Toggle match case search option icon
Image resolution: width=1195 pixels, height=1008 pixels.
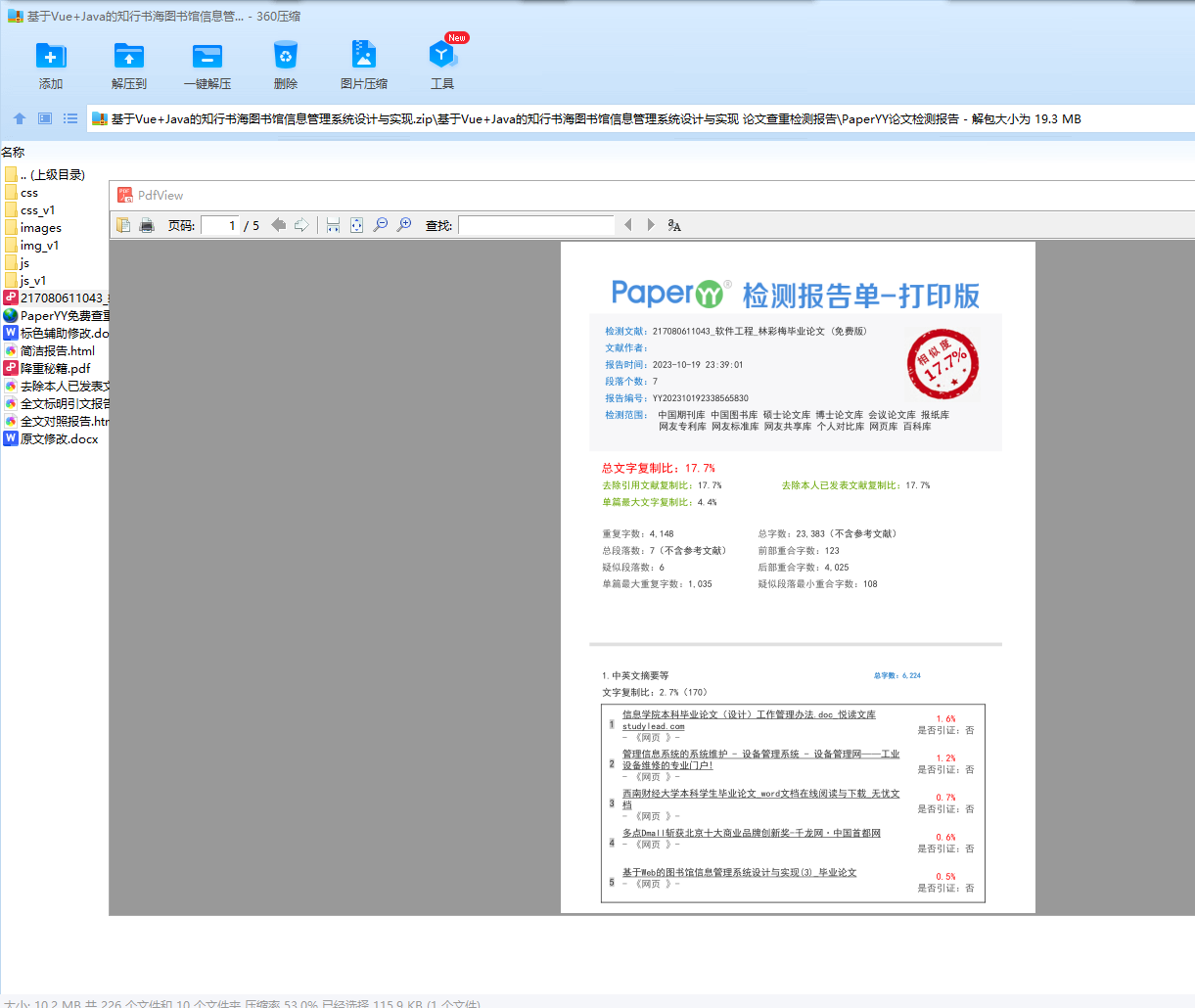click(674, 225)
